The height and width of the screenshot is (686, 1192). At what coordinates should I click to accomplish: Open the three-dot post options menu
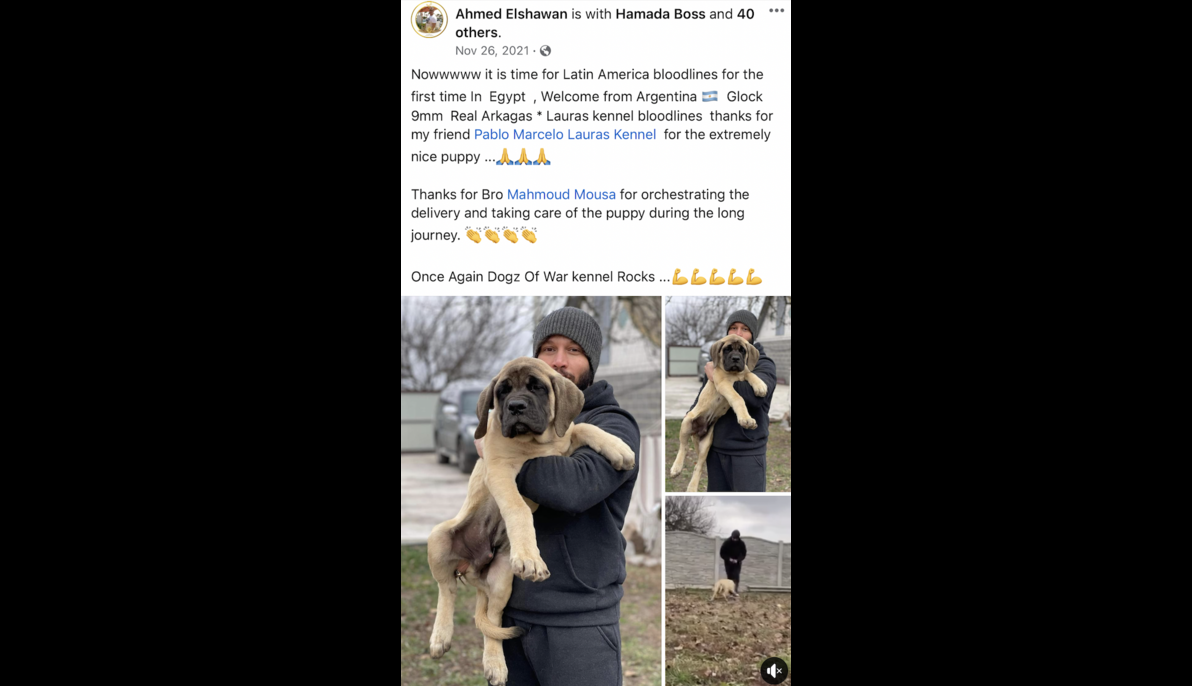pyautogui.click(x=776, y=11)
